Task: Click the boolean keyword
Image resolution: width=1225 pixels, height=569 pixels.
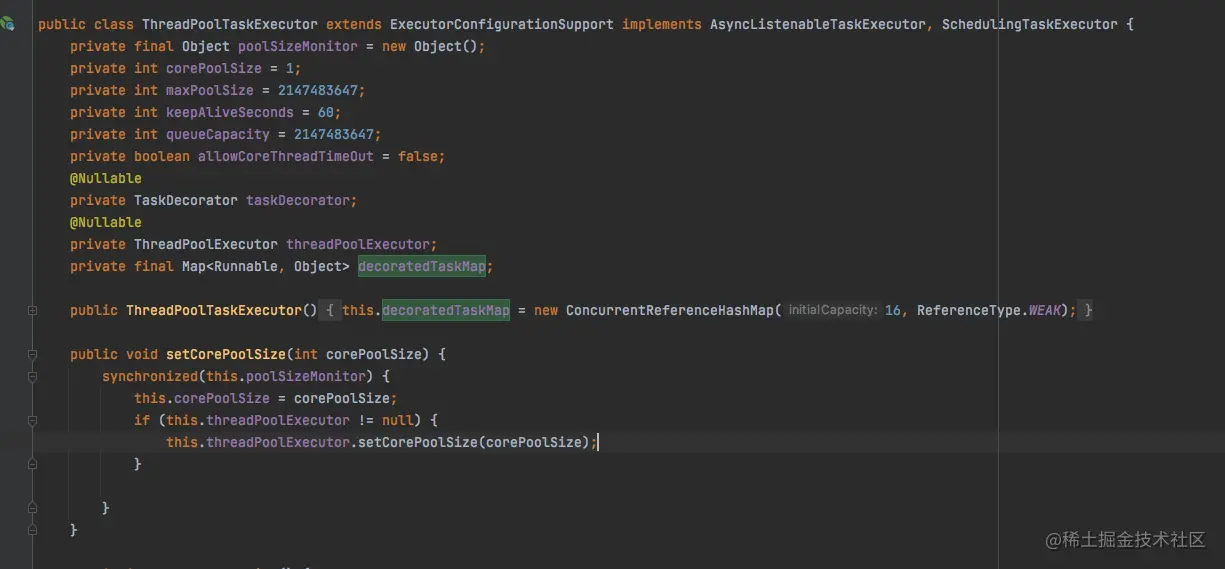Action: 162,156
